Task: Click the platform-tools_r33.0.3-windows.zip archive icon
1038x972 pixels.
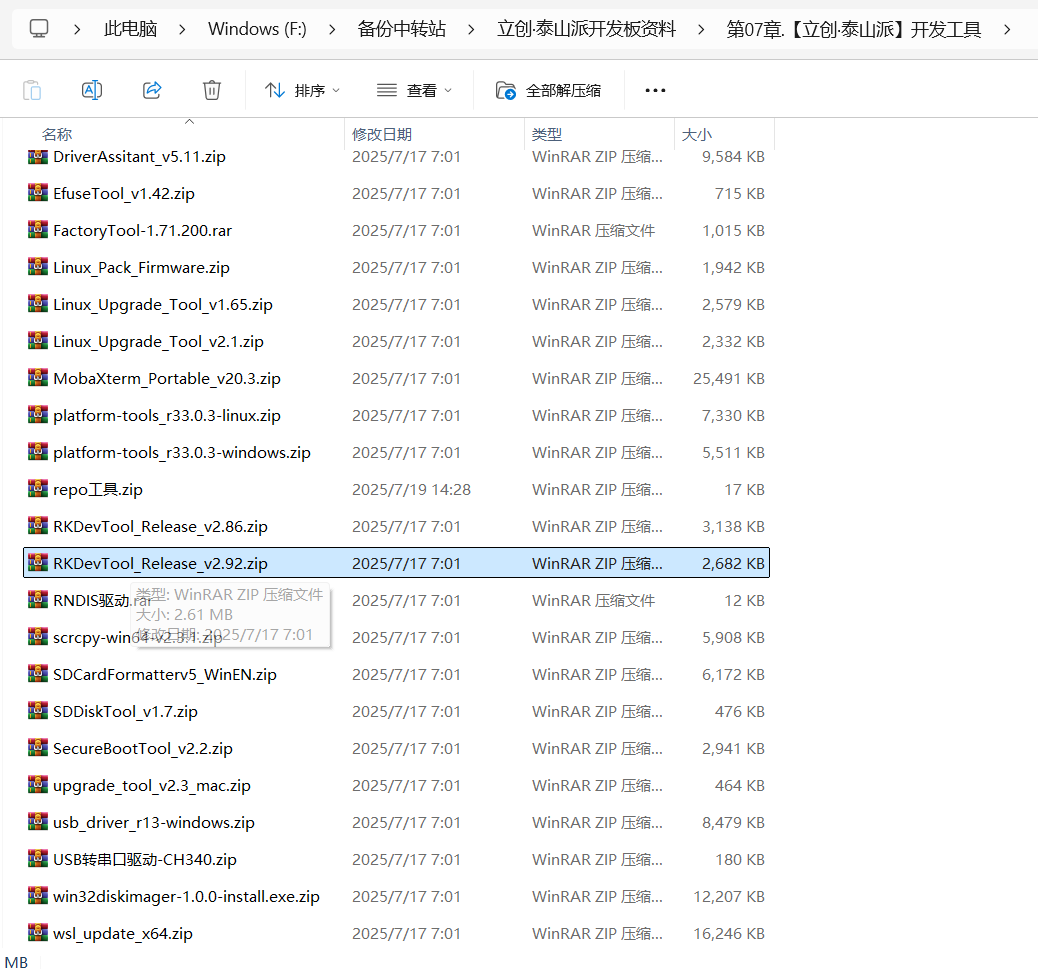Action: click(38, 452)
